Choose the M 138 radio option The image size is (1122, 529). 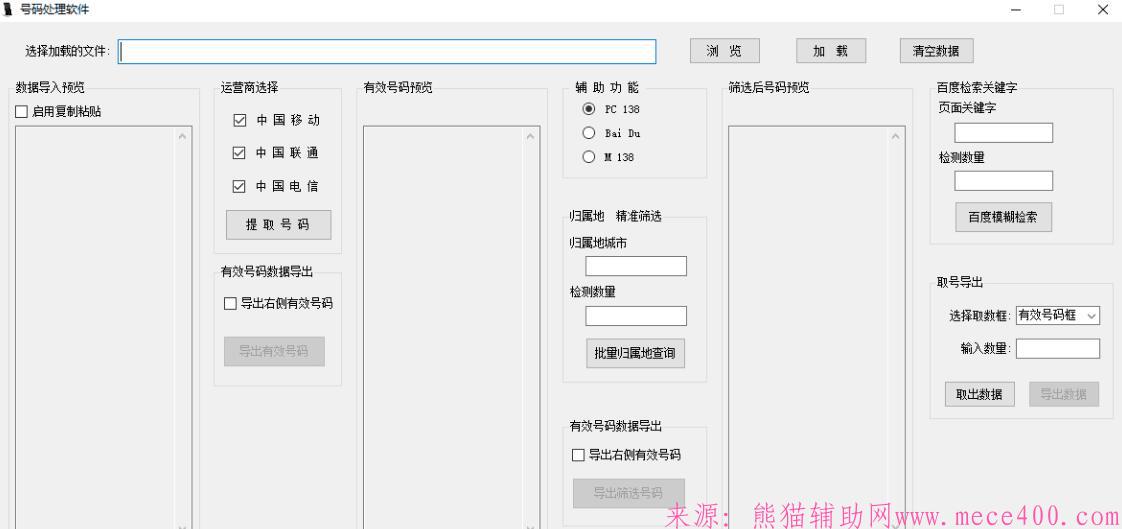pyautogui.click(x=589, y=157)
